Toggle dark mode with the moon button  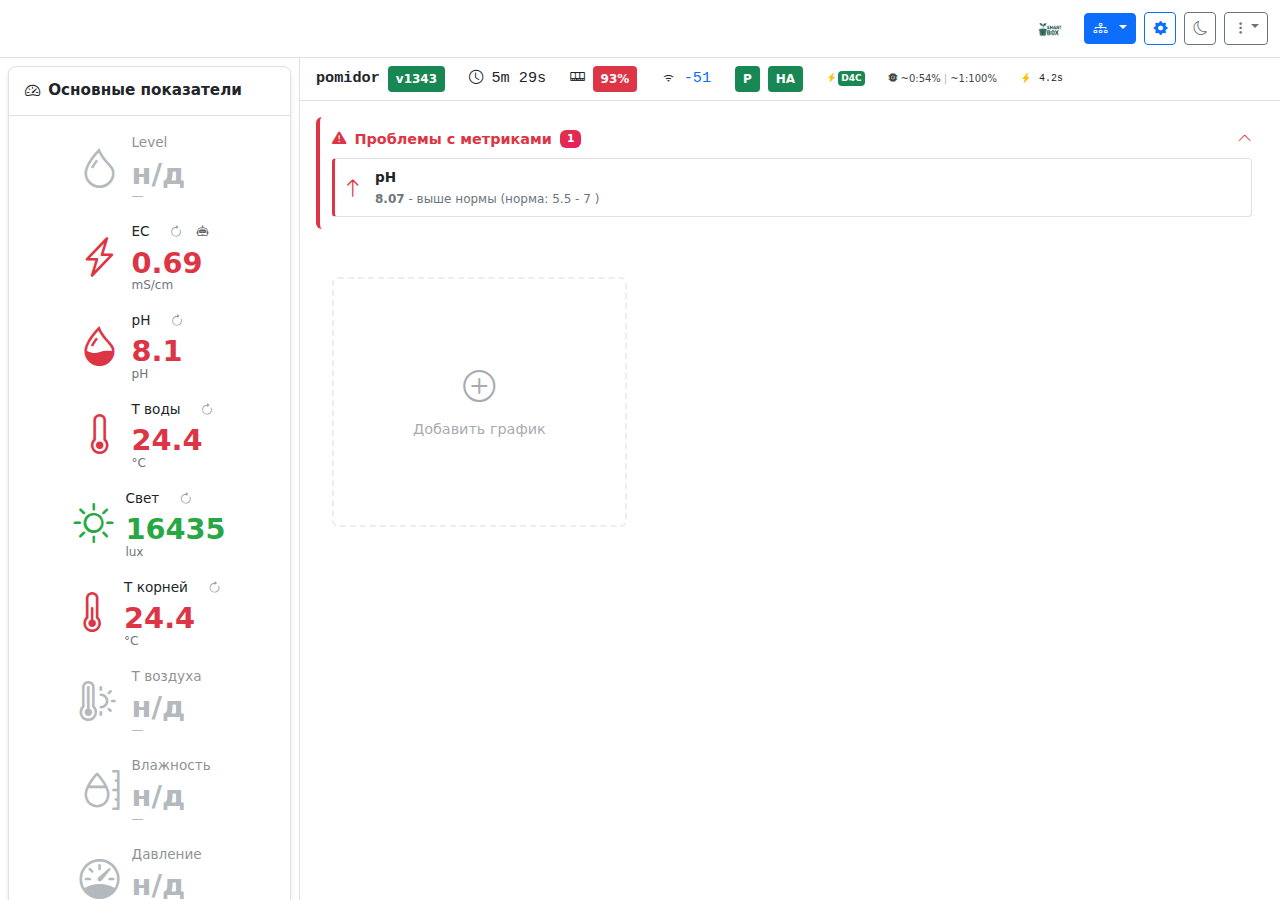coord(1200,28)
